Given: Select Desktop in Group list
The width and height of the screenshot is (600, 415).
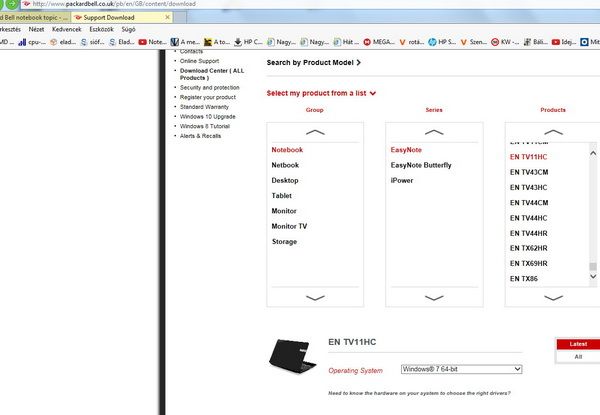Looking at the screenshot, I should click(x=285, y=181).
